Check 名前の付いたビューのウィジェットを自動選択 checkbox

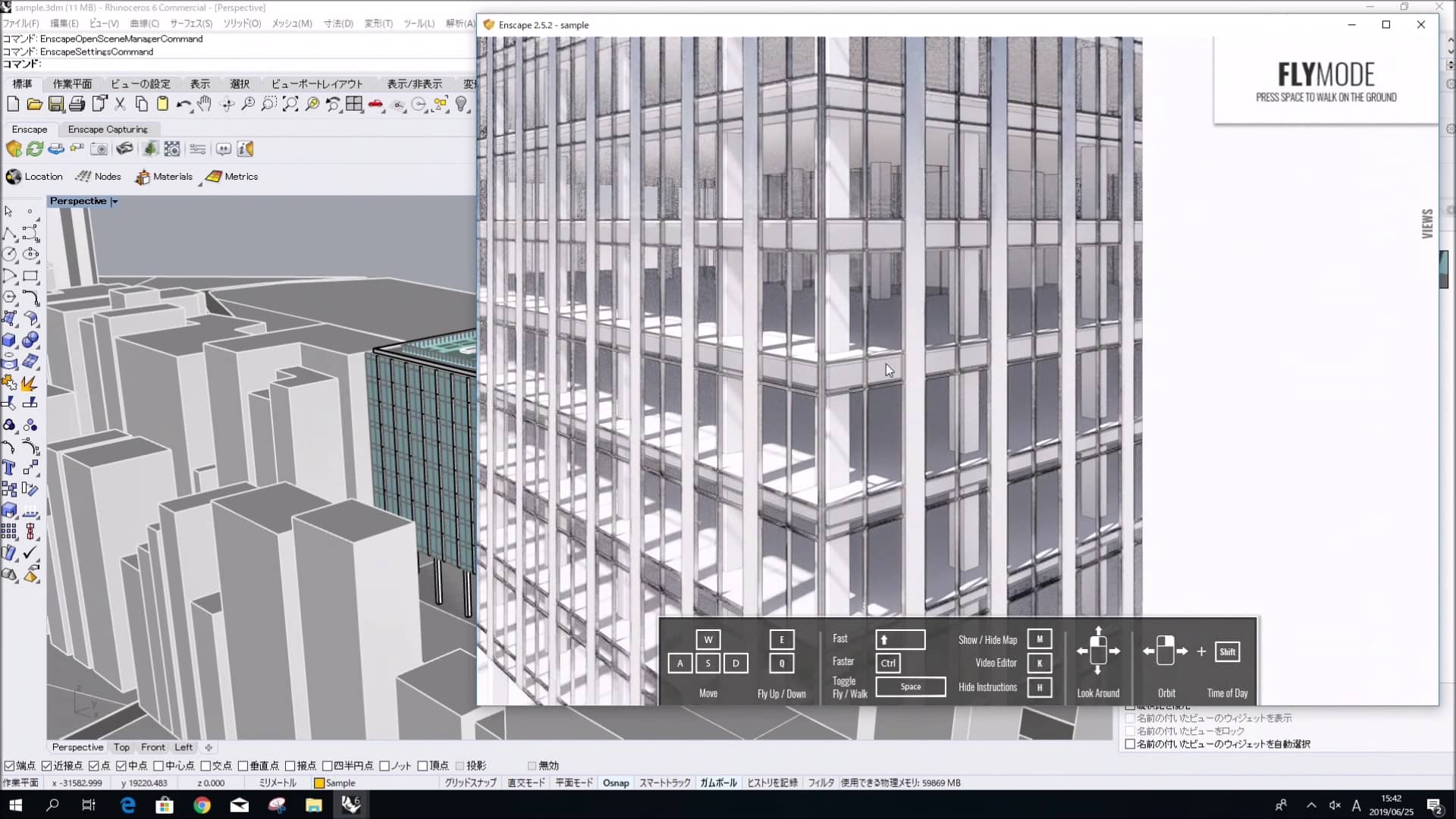click(1130, 744)
